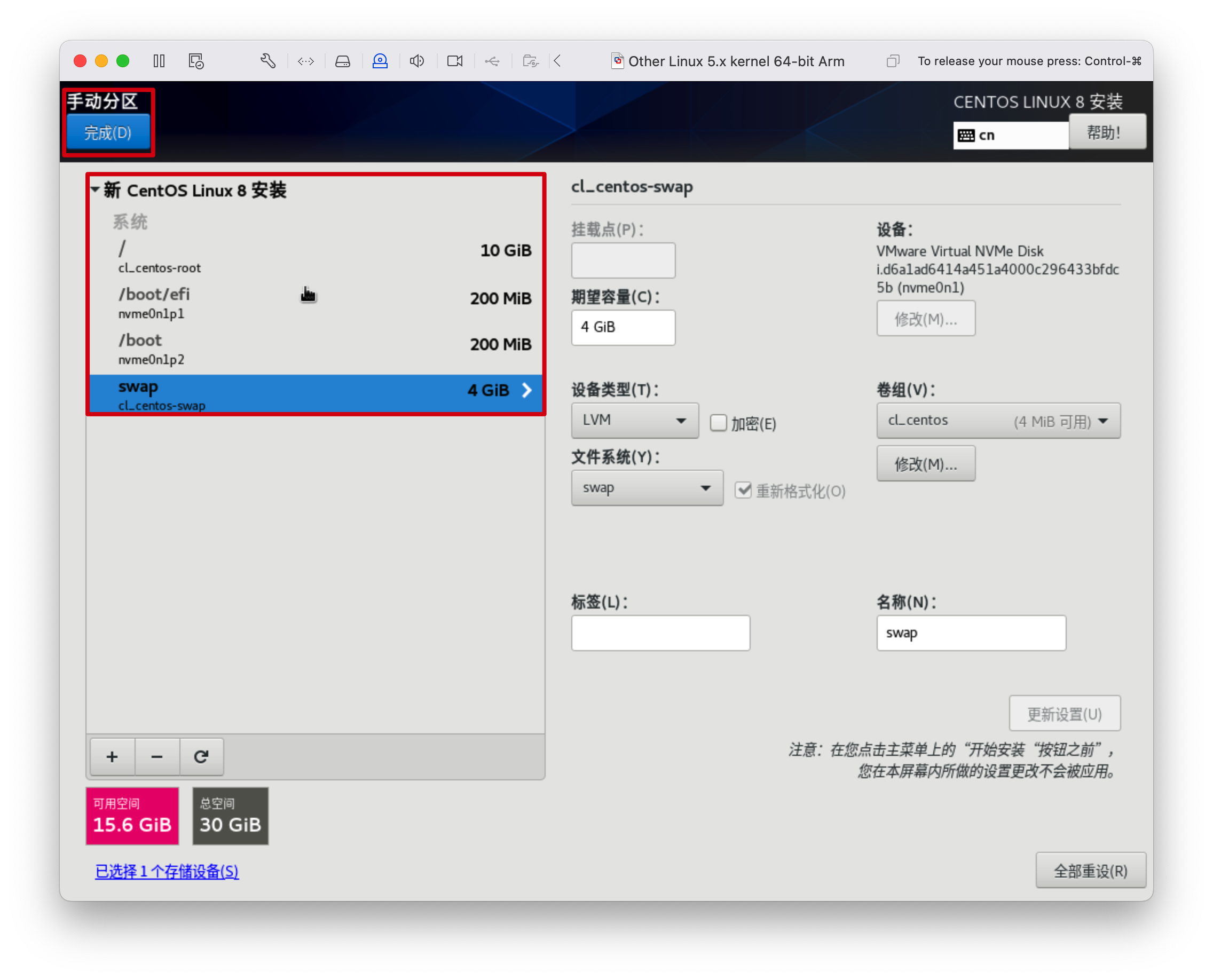Collapse 新 CentOS Linux 8 安装 tree
Image resolution: width=1213 pixels, height=980 pixels.
(96, 190)
